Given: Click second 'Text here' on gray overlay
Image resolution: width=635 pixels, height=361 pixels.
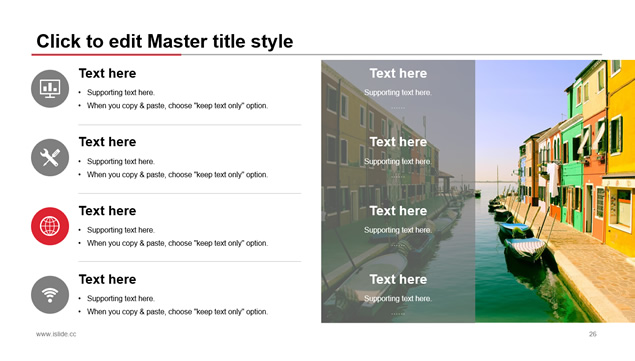Looking at the screenshot, I should 398,142.
